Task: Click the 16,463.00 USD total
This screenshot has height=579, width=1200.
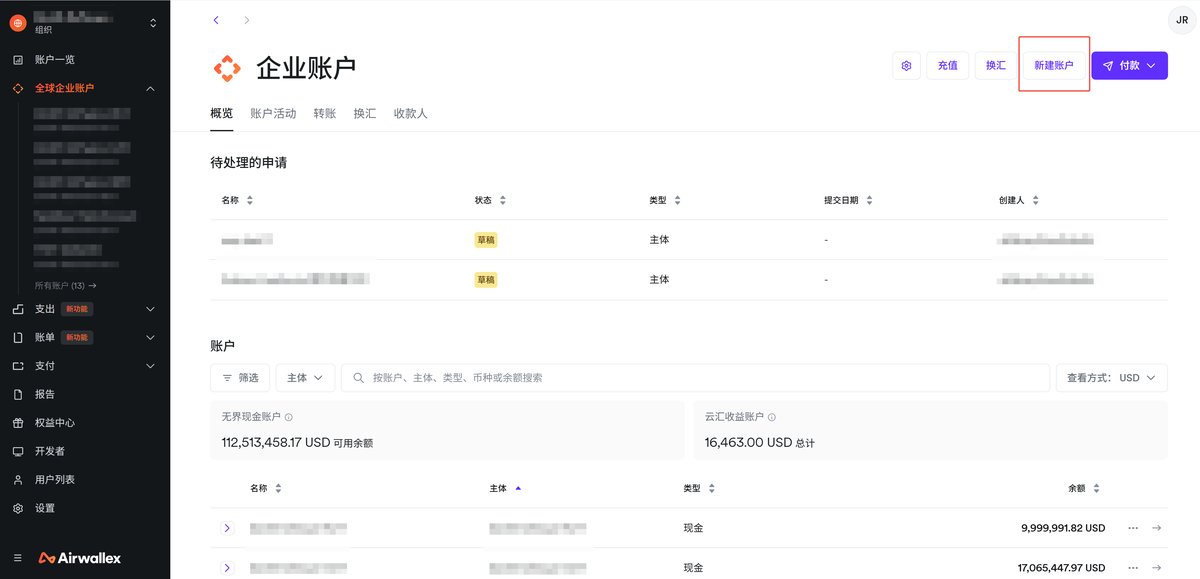Action: coord(748,443)
